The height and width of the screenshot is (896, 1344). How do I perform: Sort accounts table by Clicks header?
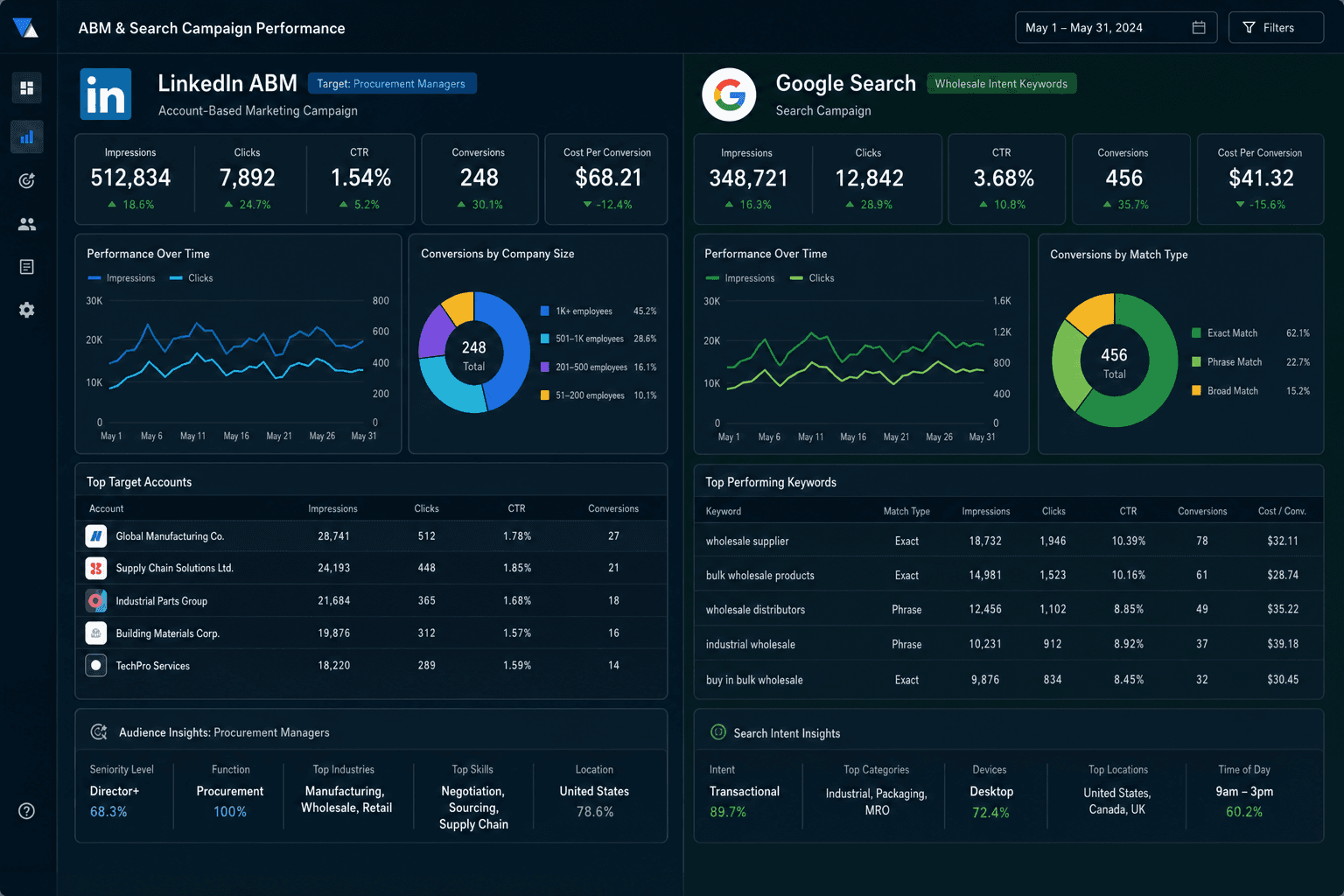pos(426,508)
